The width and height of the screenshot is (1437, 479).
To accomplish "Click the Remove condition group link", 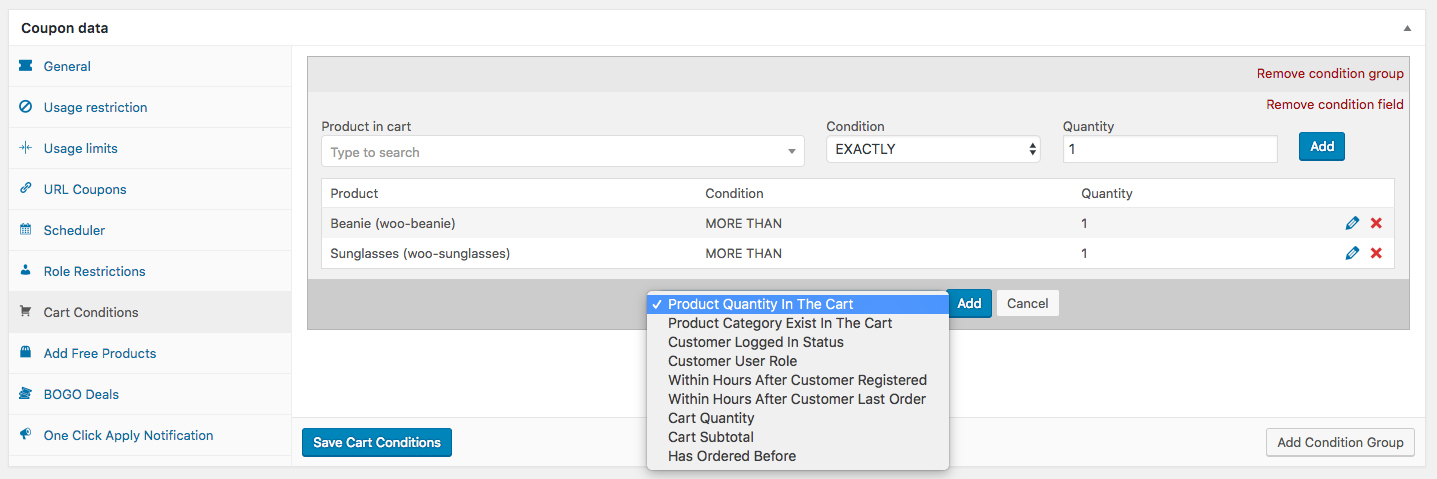I will point(1329,74).
